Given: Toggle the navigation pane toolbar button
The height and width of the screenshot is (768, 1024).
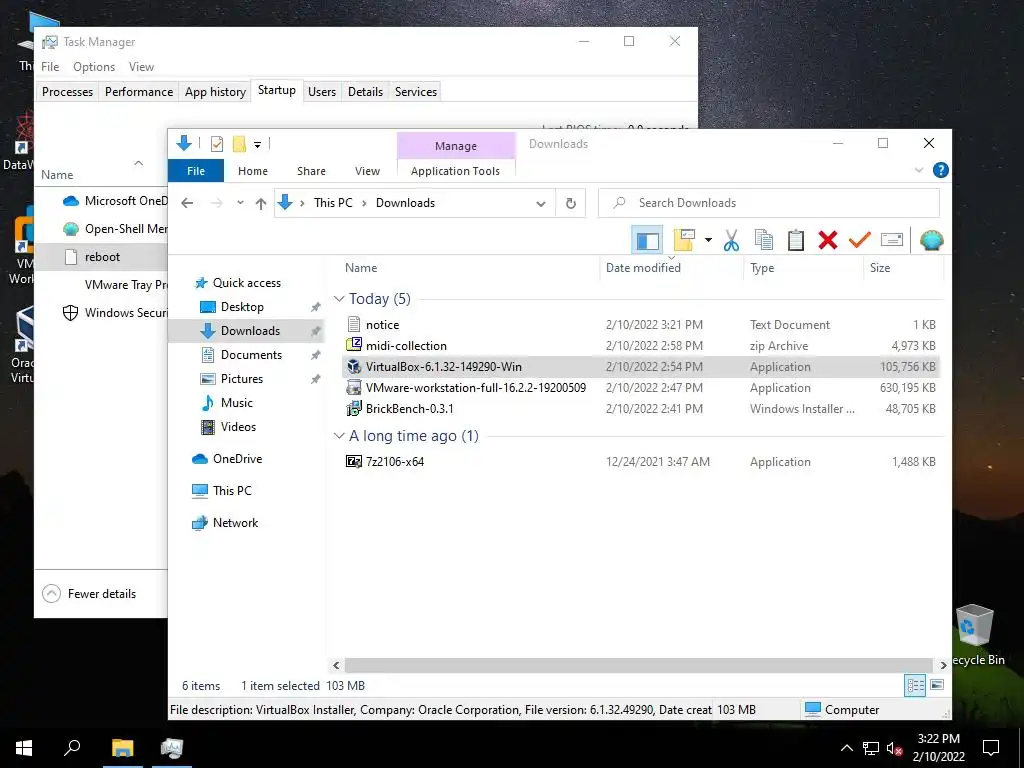Looking at the screenshot, I should point(647,240).
